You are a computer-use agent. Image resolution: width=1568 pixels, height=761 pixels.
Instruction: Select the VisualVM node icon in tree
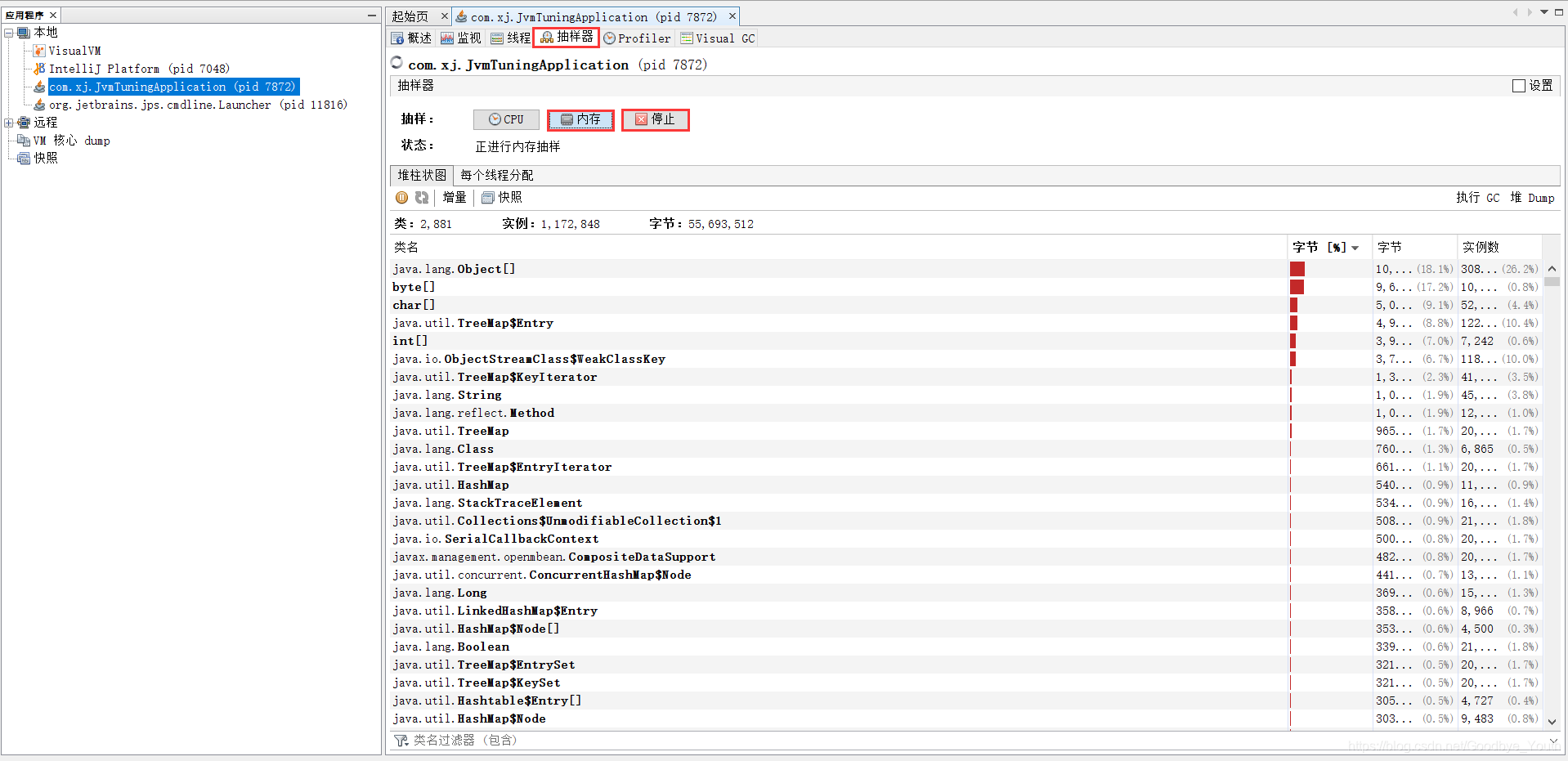point(39,51)
